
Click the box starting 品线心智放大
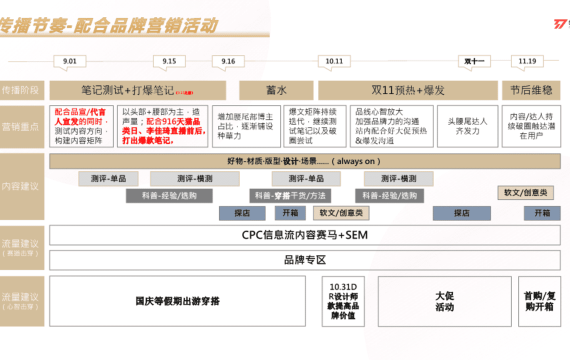pyautogui.click(x=392, y=126)
